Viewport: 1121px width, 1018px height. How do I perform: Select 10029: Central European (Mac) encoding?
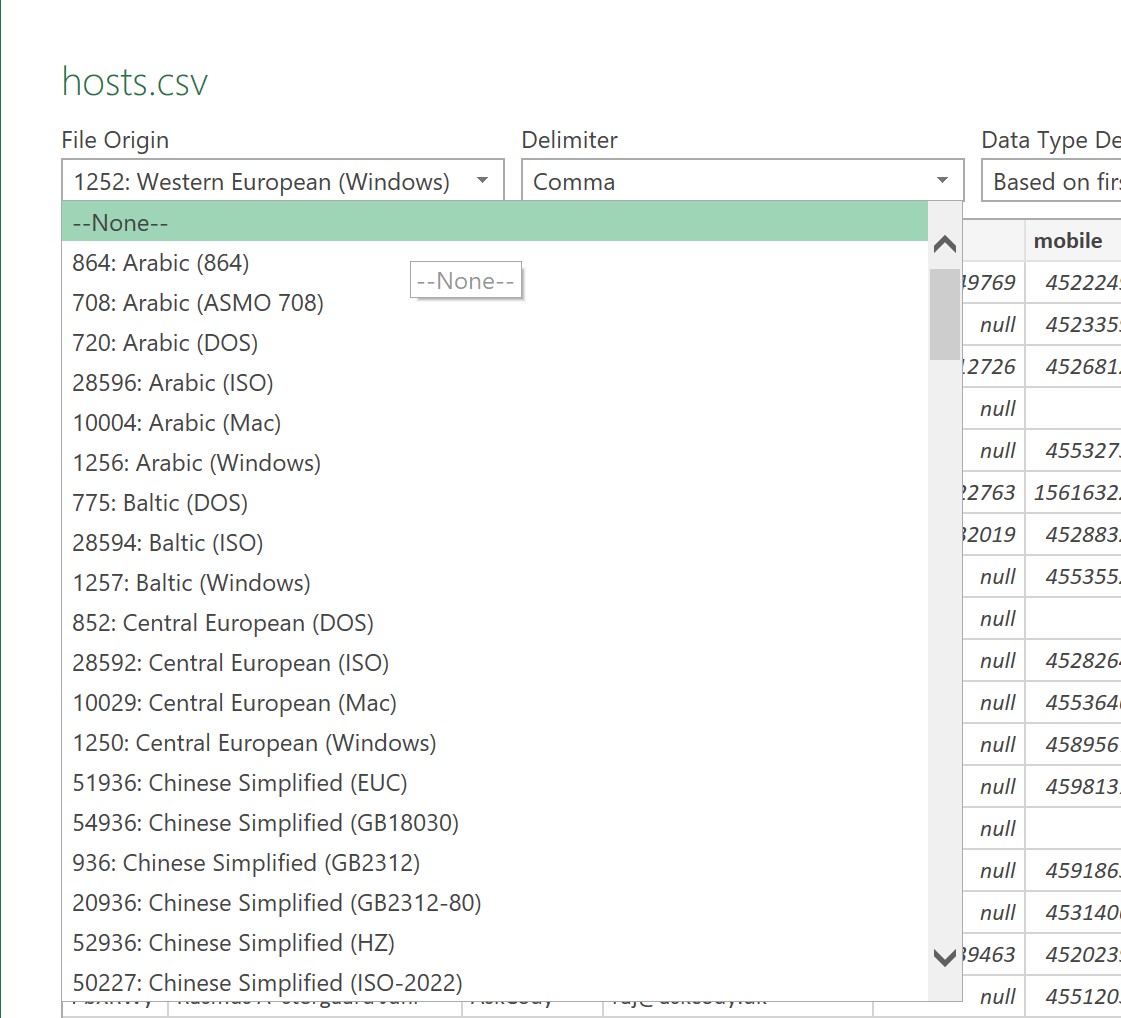pyautogui.click(x=234, y=702)
